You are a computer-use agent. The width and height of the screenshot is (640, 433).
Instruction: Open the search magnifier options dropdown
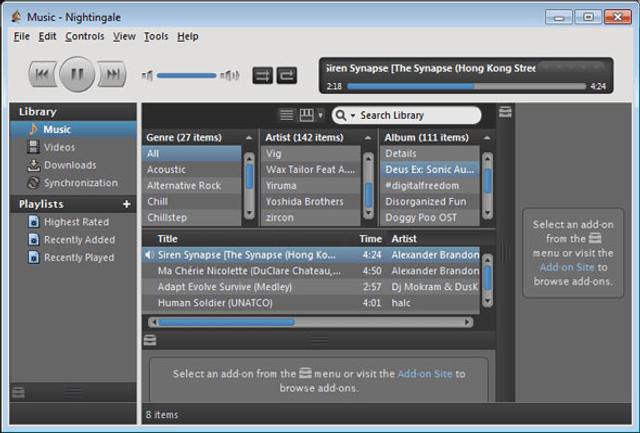pyautogui.click(x=345, y=115)
